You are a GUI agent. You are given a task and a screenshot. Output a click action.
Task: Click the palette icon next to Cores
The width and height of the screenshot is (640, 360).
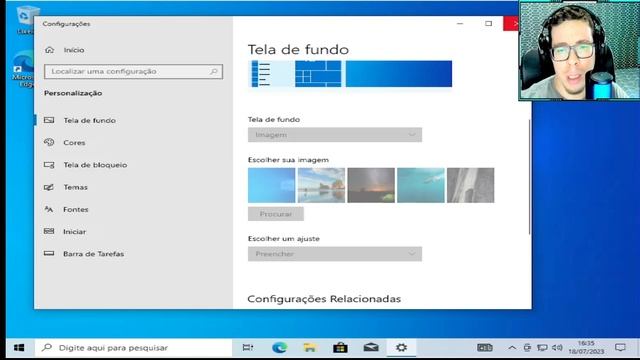coord(49,142)
